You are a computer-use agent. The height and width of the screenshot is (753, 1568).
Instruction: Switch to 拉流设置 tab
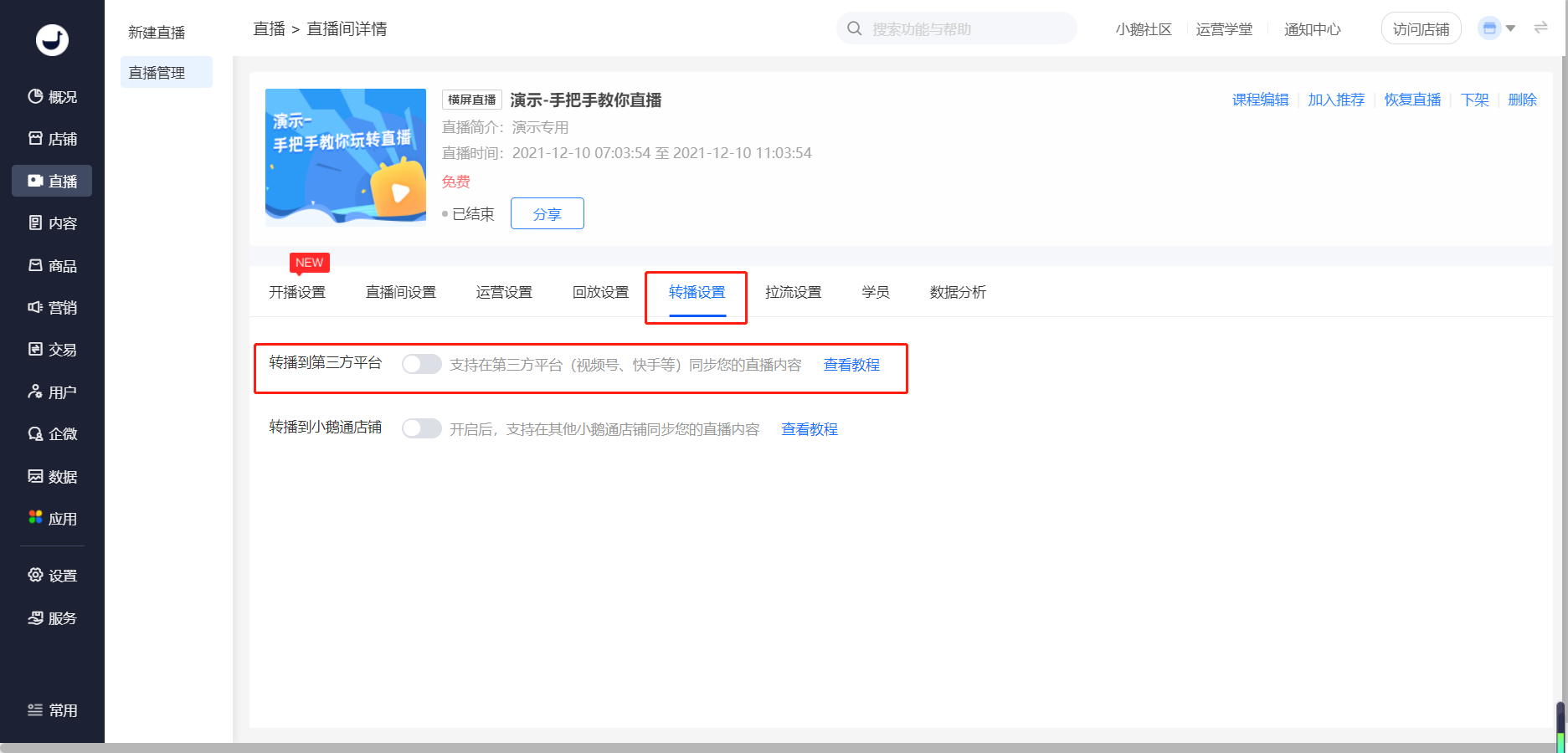[x=793, y=292]
